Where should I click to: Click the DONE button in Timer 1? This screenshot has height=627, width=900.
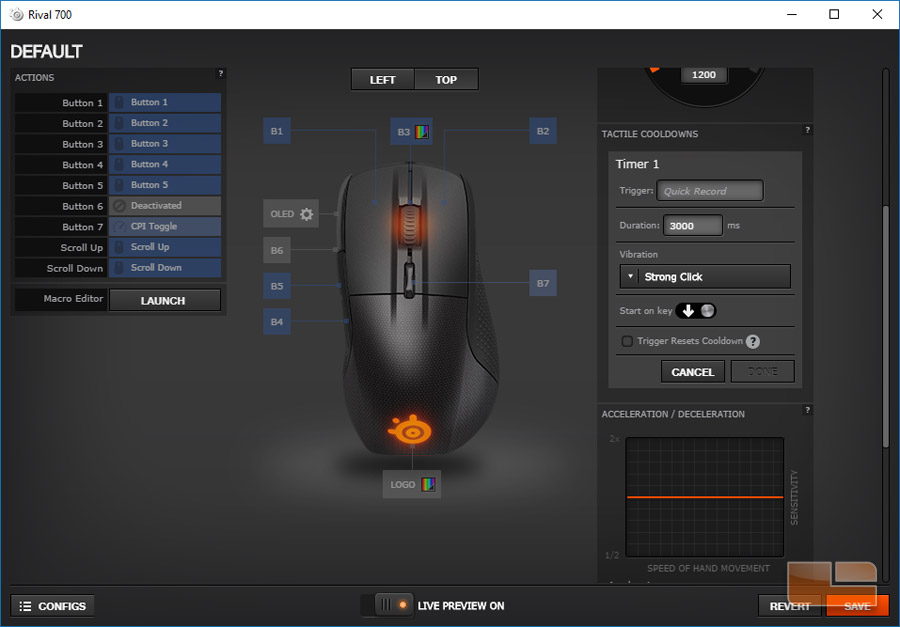pos(763,372)
